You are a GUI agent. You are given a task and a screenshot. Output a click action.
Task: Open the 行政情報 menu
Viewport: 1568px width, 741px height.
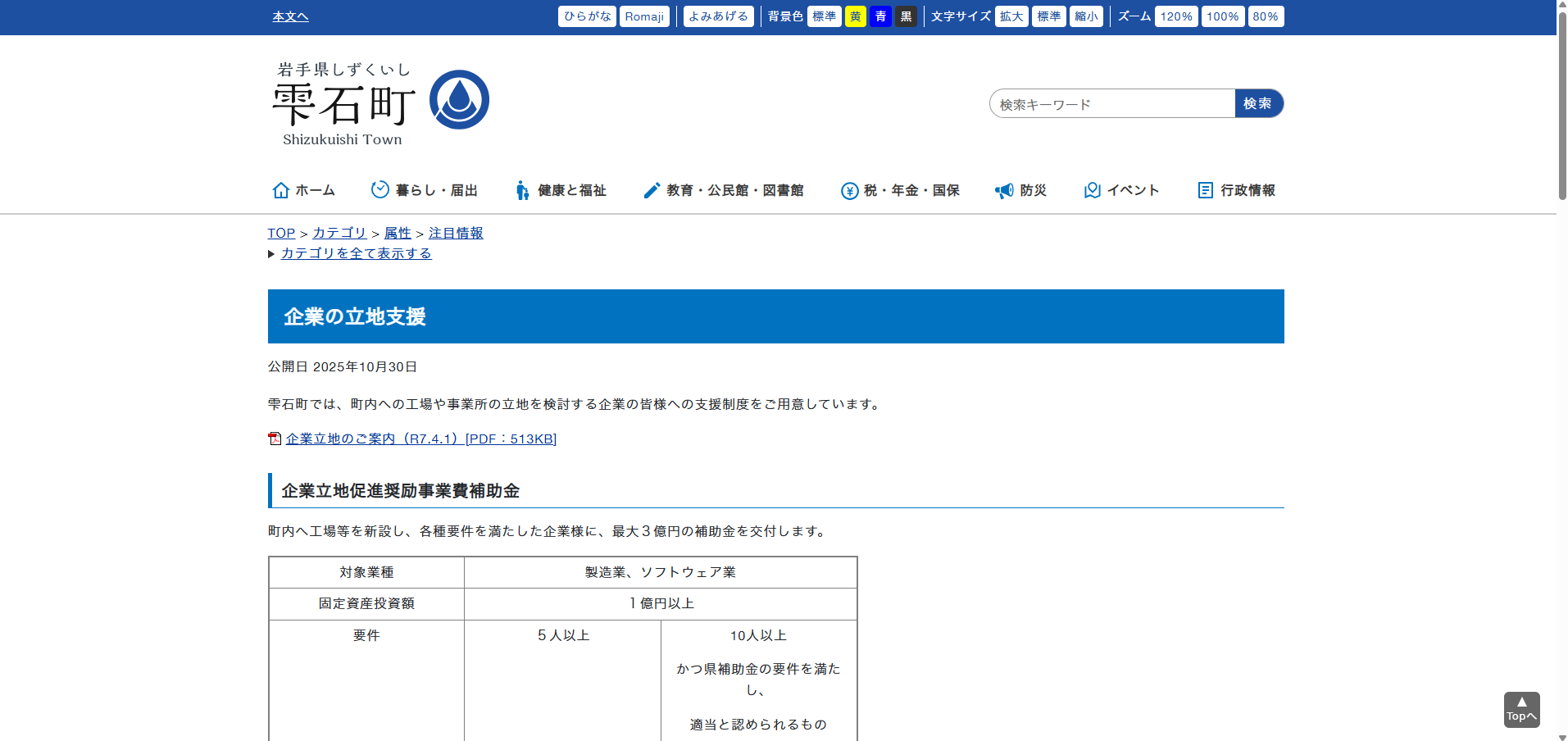click(1236, 190)
